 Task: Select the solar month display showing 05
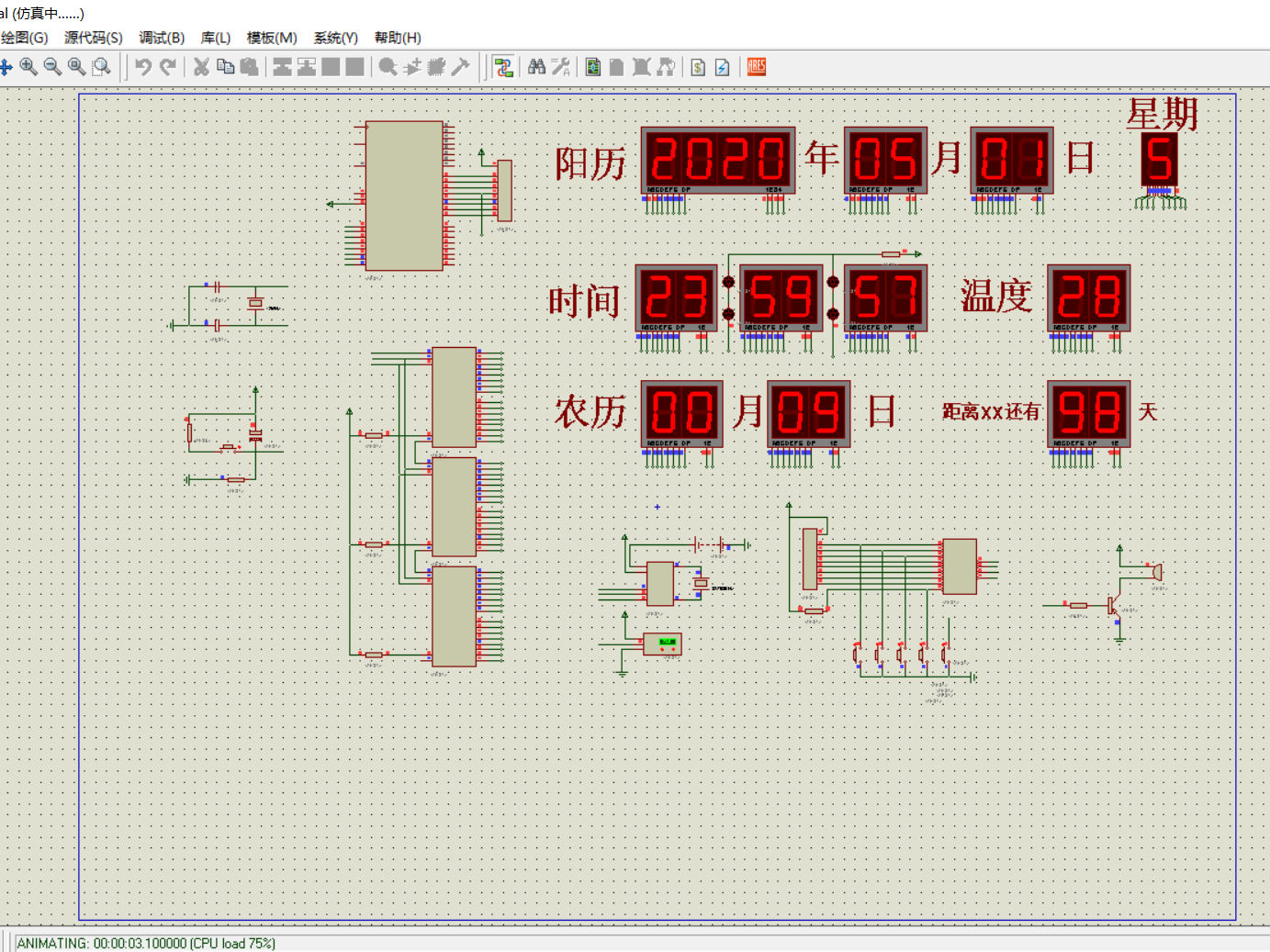pyautogui.click(x=885, y=160)
